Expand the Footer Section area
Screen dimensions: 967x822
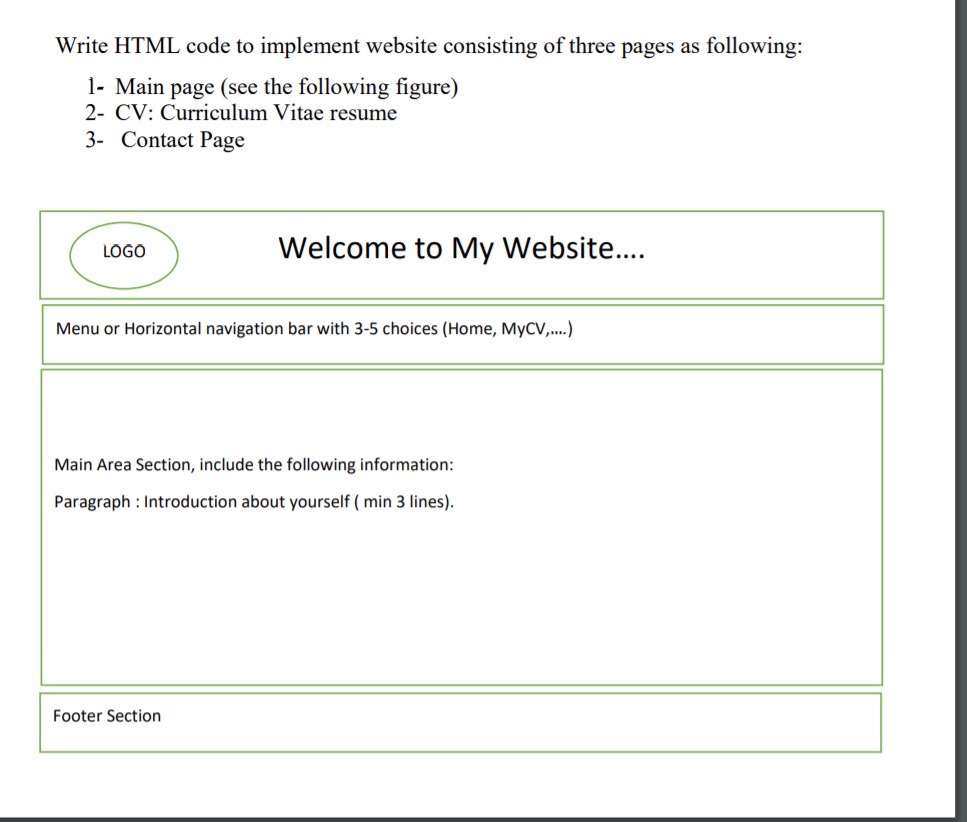(460, 721)
